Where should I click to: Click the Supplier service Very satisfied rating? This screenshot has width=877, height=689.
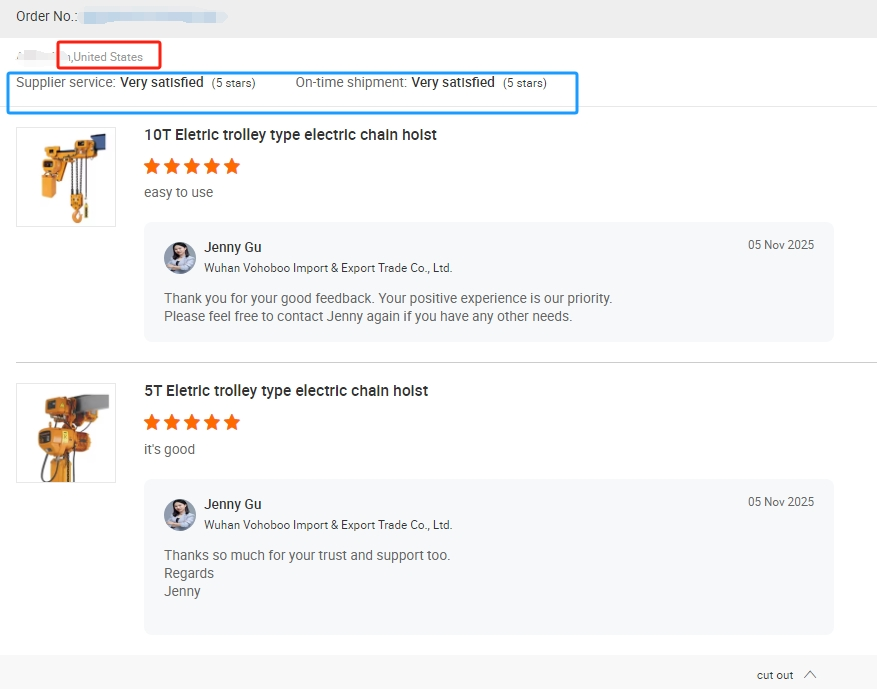click(x=161, y=83)
